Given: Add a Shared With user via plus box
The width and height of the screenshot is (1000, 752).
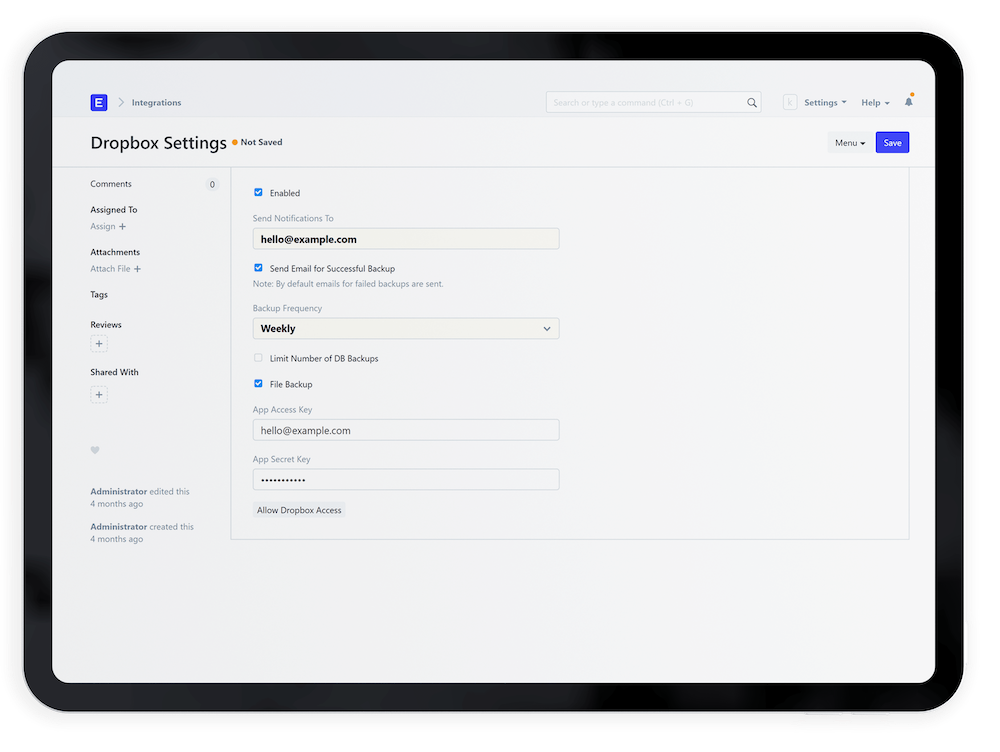Looking at the screenshot, I should tap(99, 395).
